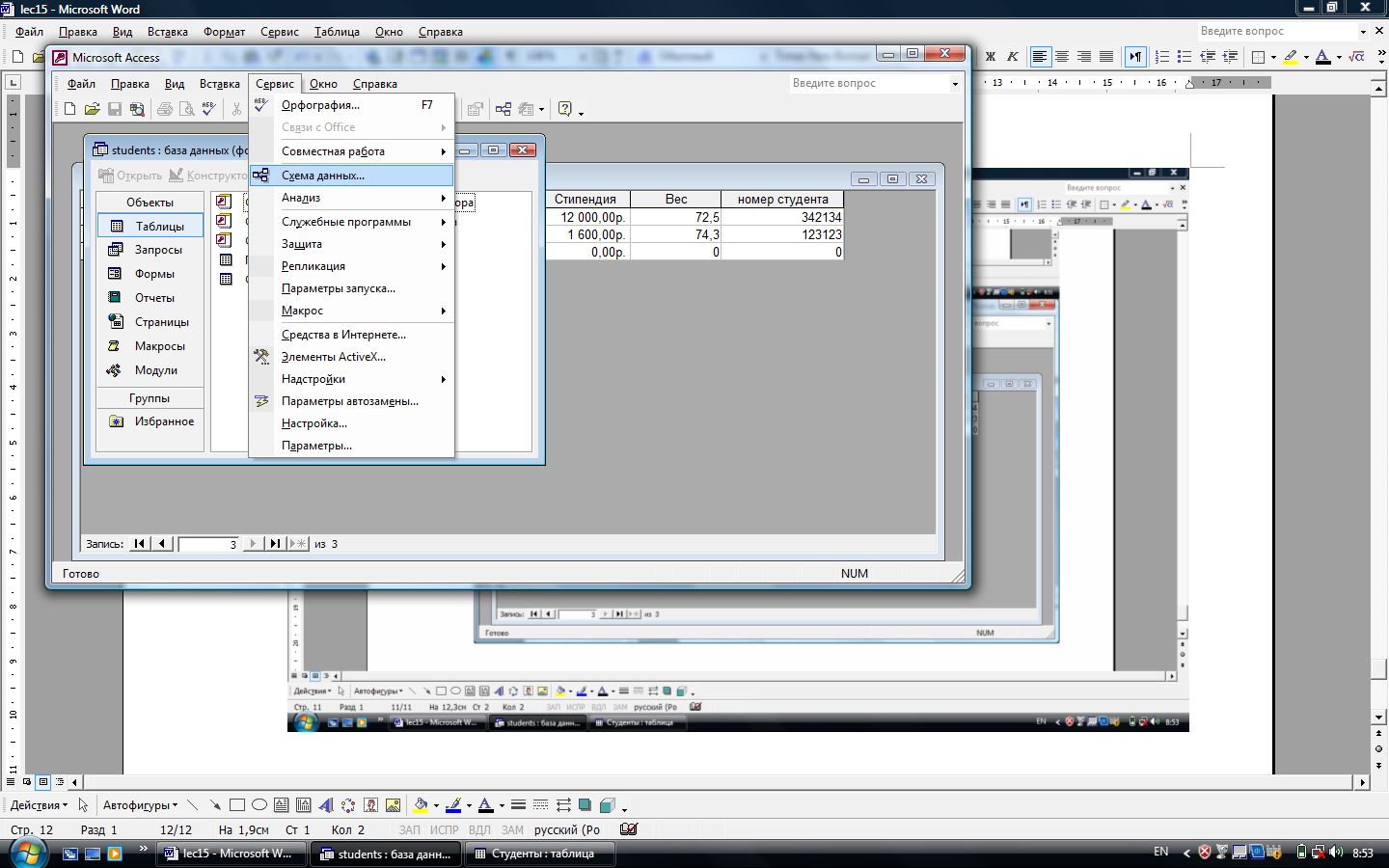Click the Decrease indent icon in Word

pyautogui.click(x=1208, y=57)
